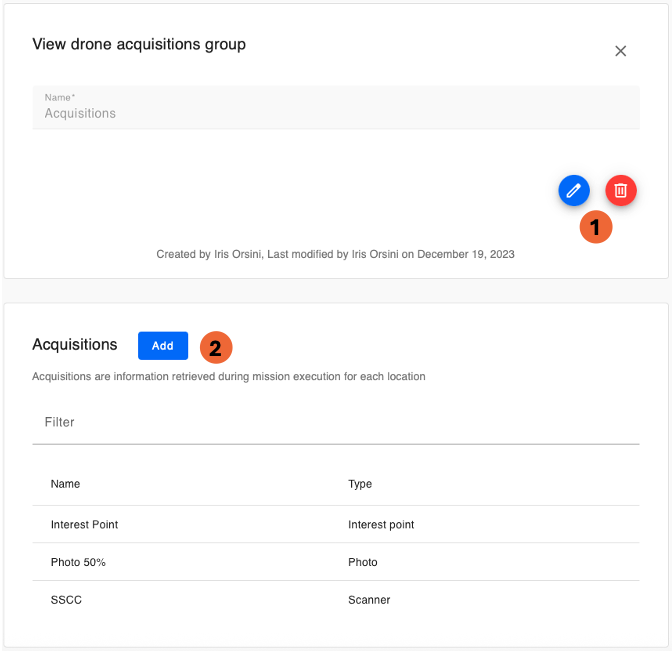Click the acquisitions description text
The image size is (672, 651).
[x=228, y=377]
